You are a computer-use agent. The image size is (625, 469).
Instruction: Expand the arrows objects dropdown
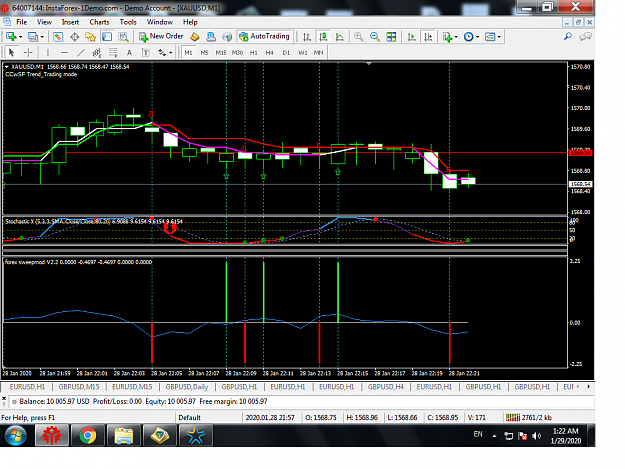[170, 53]
